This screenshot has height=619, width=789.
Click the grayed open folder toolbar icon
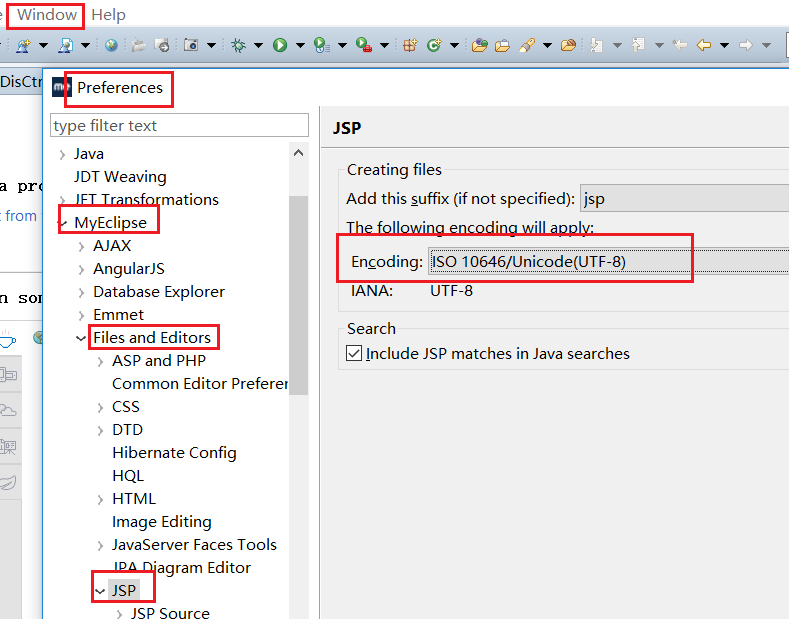click(138, 46)
